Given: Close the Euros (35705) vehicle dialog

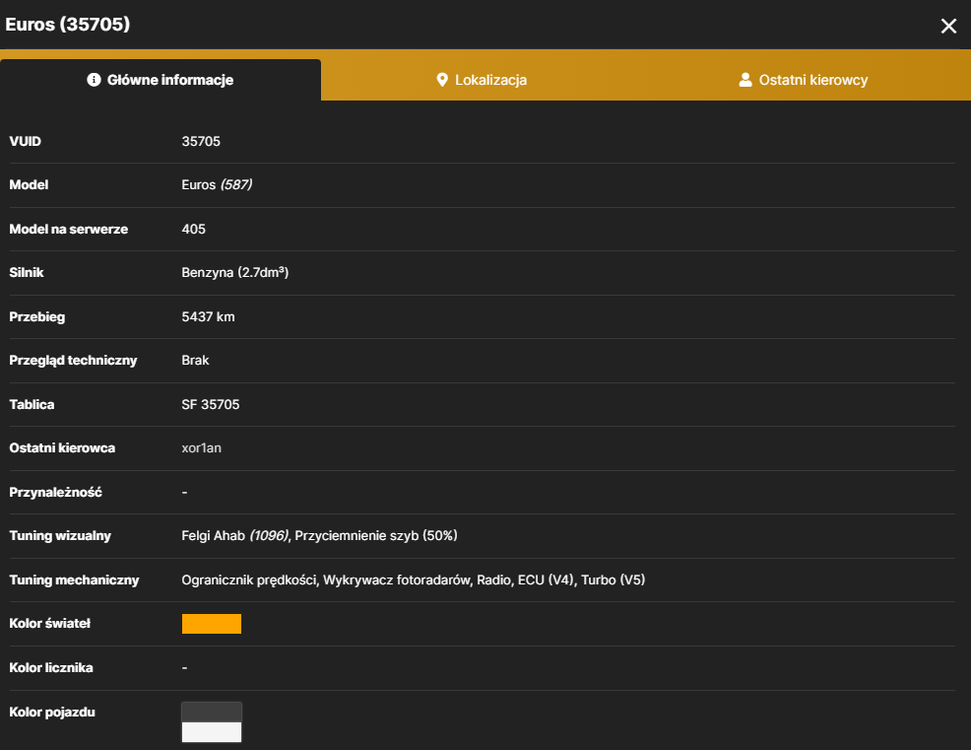Looking at the screenshot, I should coord(948,25).
